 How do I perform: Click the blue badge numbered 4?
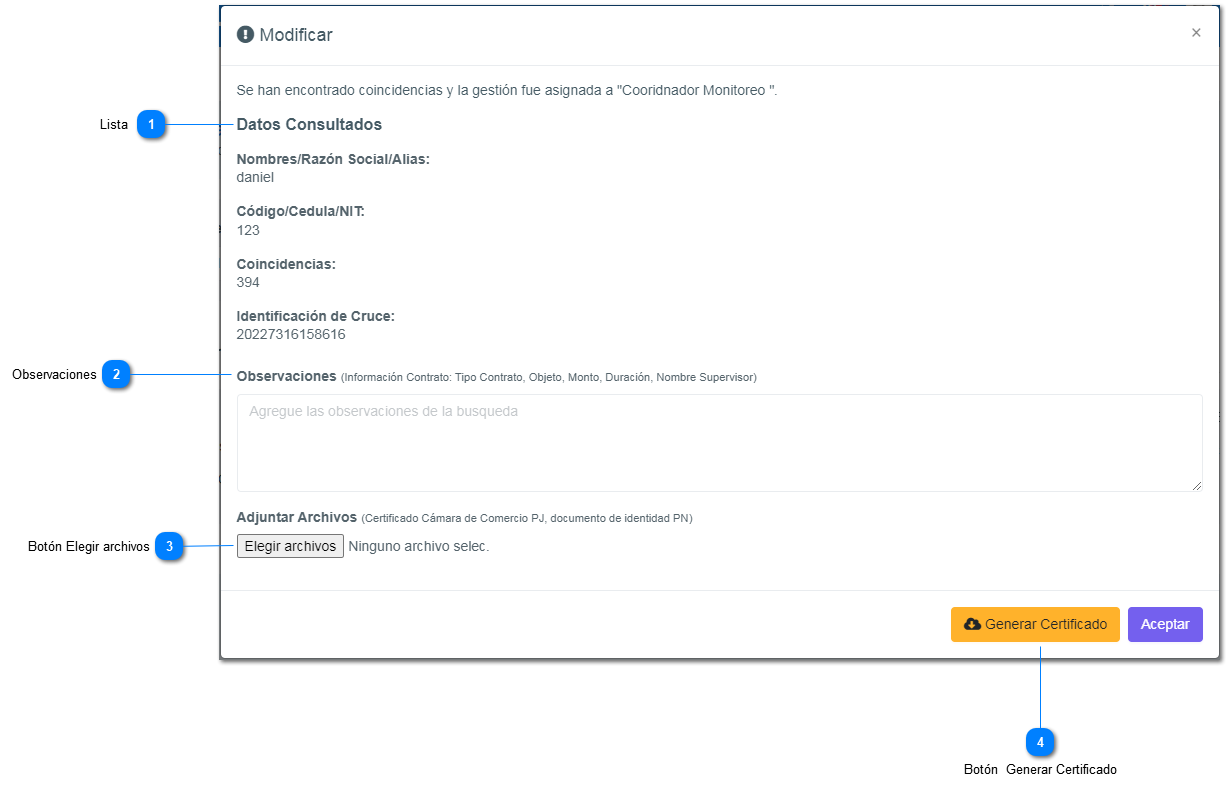coord(1040,743)
